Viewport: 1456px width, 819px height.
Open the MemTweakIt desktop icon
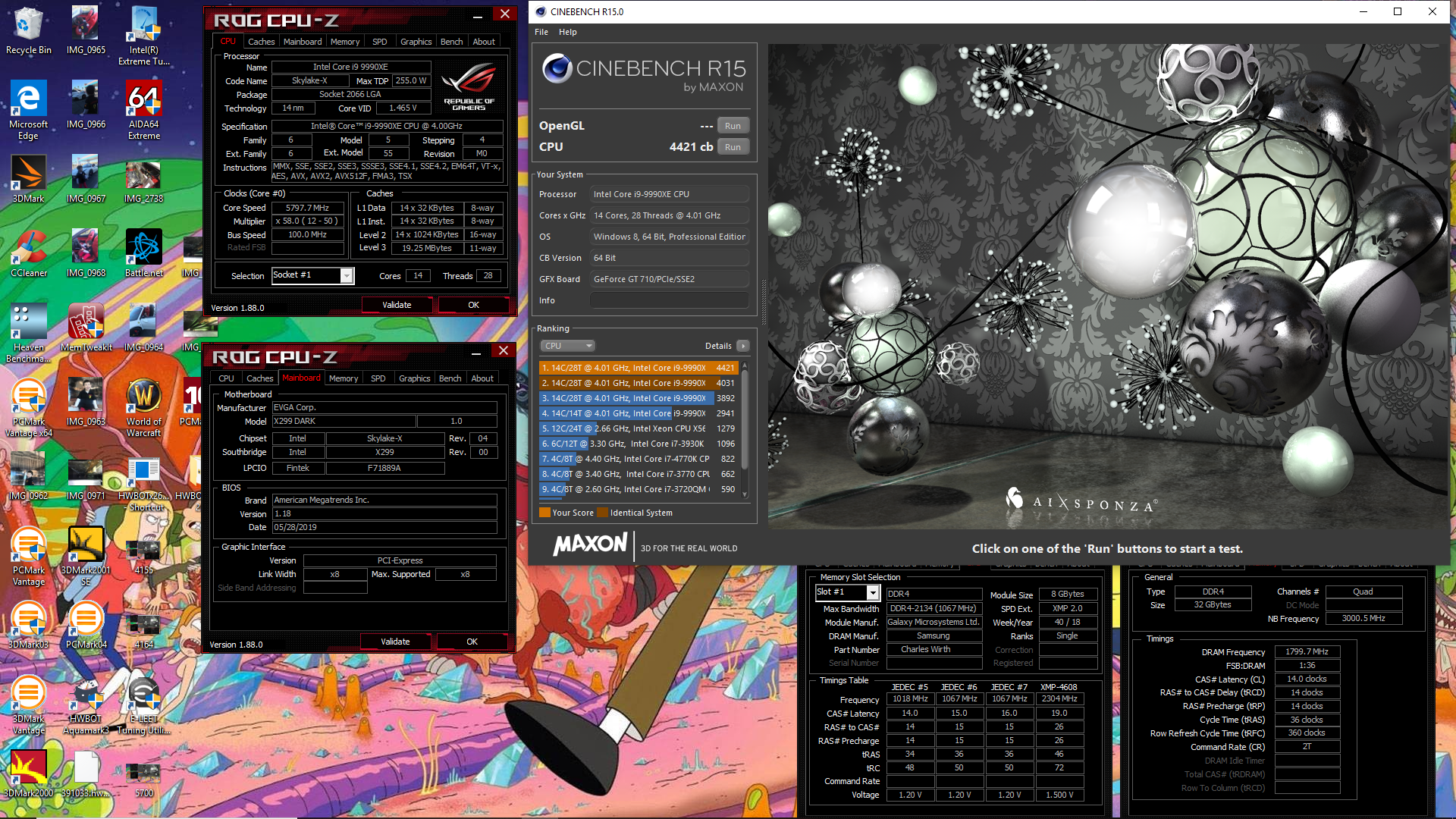coord(86,328)
